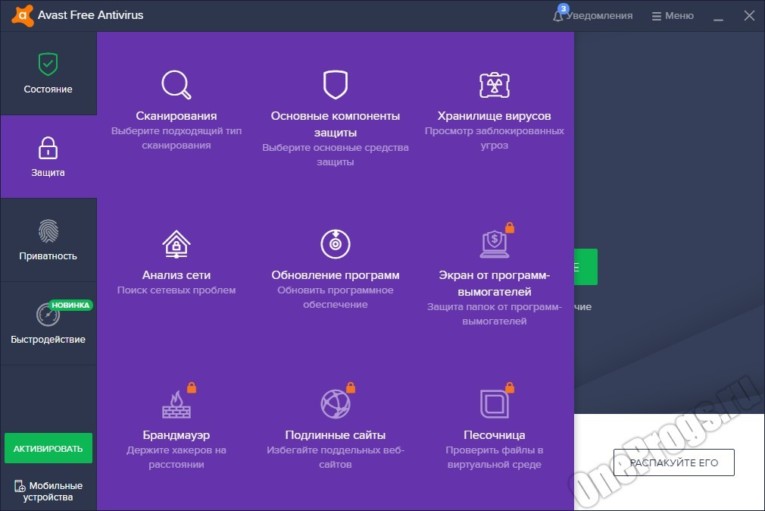Open the Сканирования magnifier icon
This screenshot has height=511, width=765.
[x=176, y=85]
